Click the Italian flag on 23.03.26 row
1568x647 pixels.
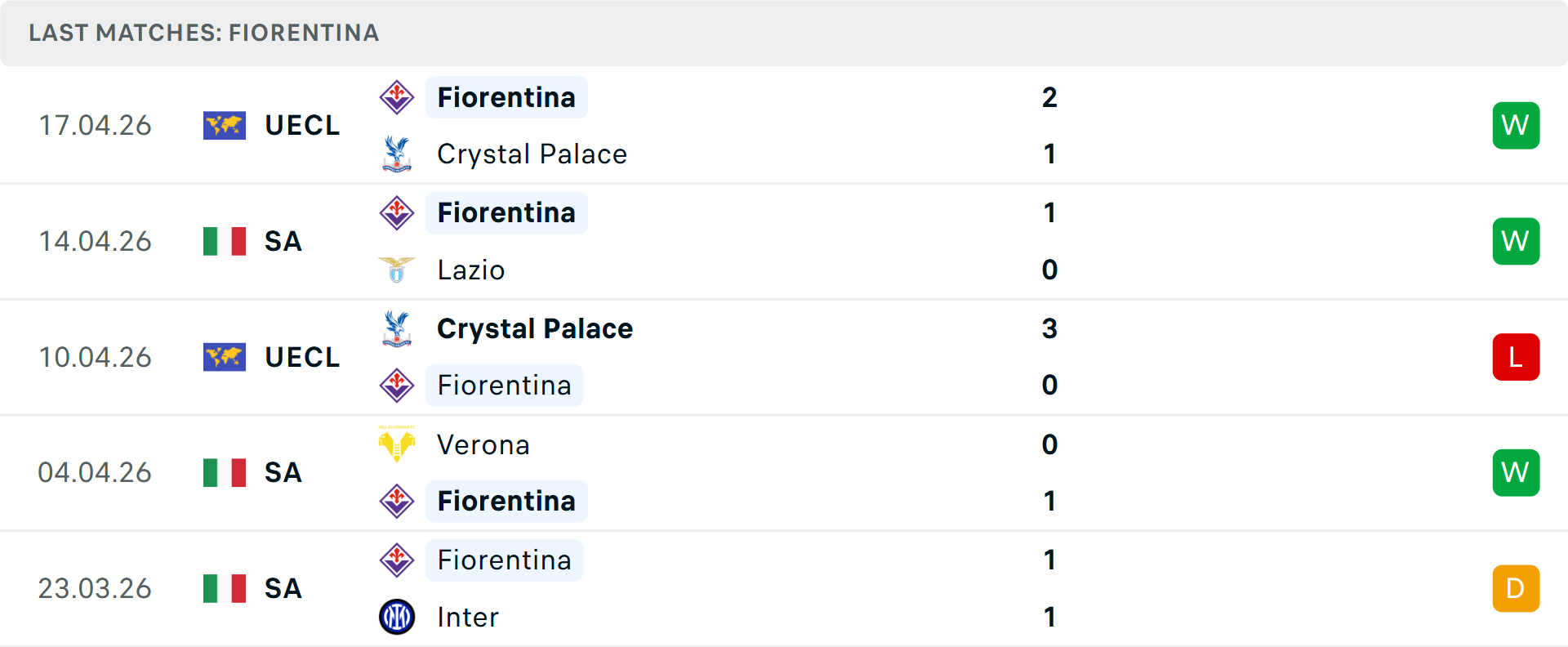click(225, 588)
